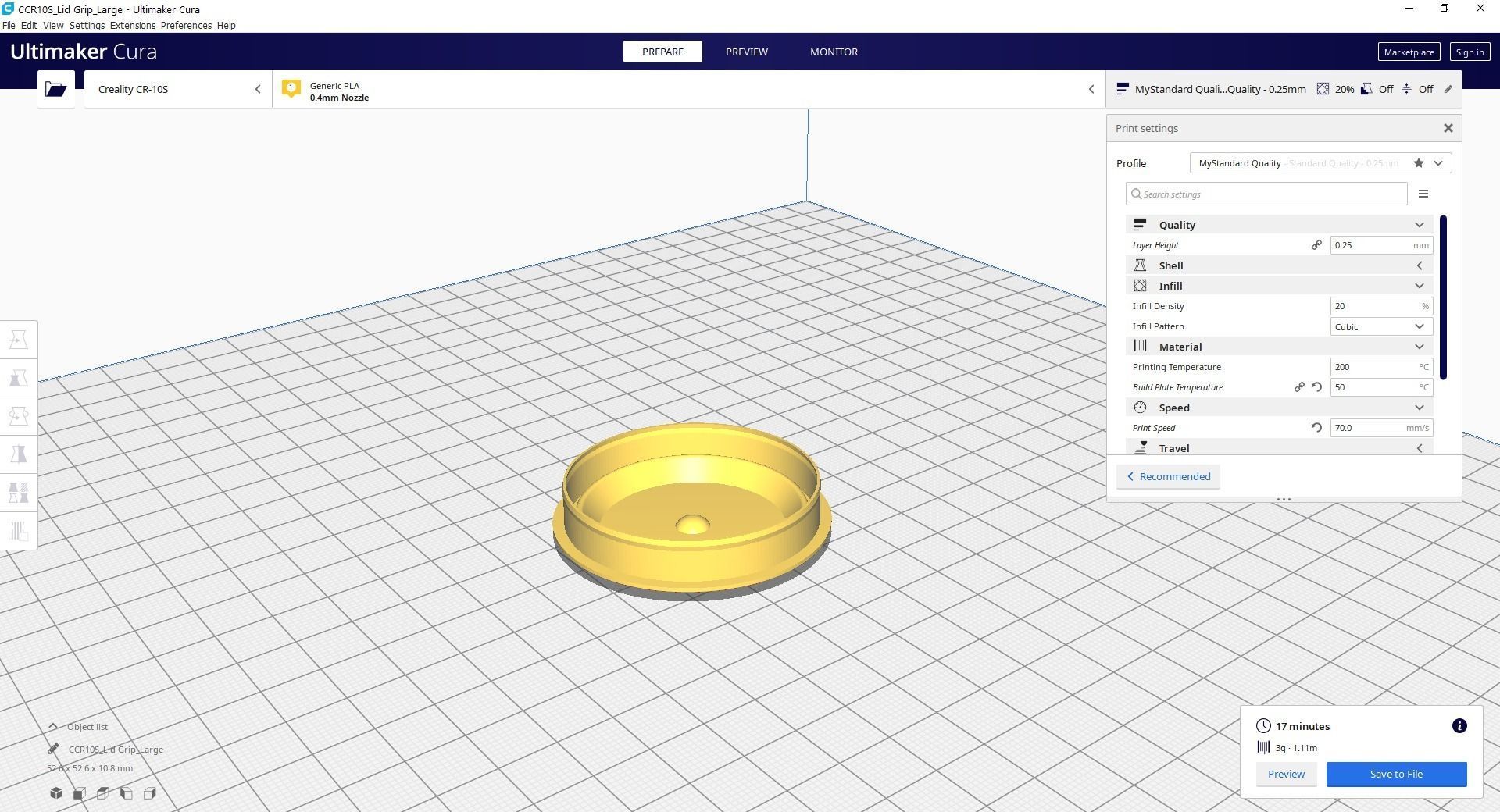Screen dimensions: 1500x812
Task: Open the Creality CR-10S printer selector
Action: click(x=178, y=89)
